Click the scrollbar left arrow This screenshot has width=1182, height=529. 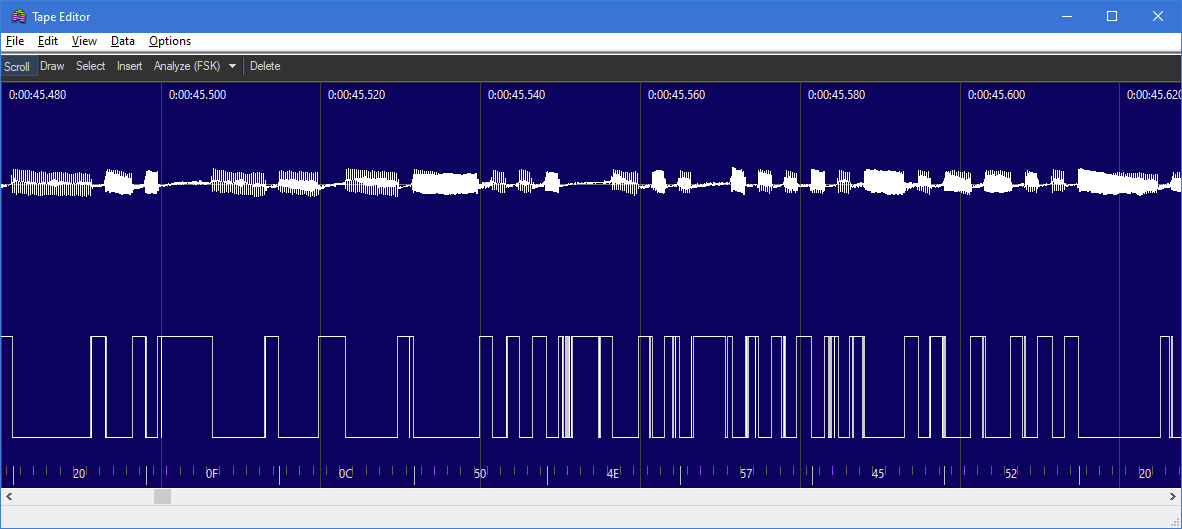(x=9, y=497)
